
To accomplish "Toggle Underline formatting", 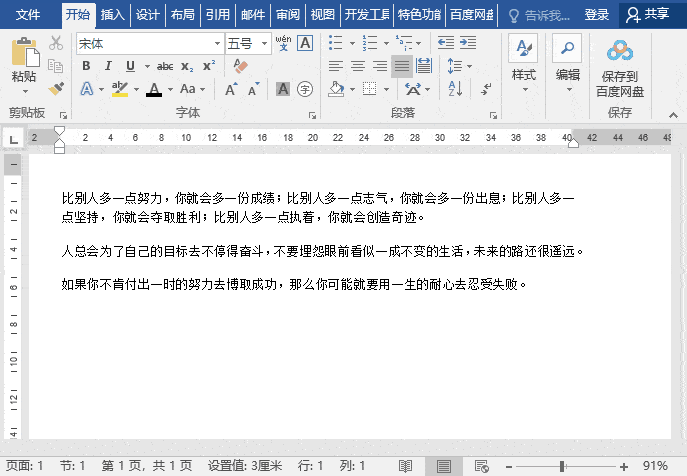I will 130,66.
